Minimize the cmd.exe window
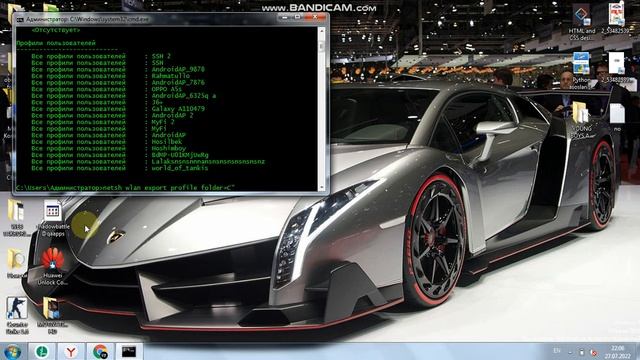This screenshot has width=640, height=360. pyautogui.click(x=284, y=18)
